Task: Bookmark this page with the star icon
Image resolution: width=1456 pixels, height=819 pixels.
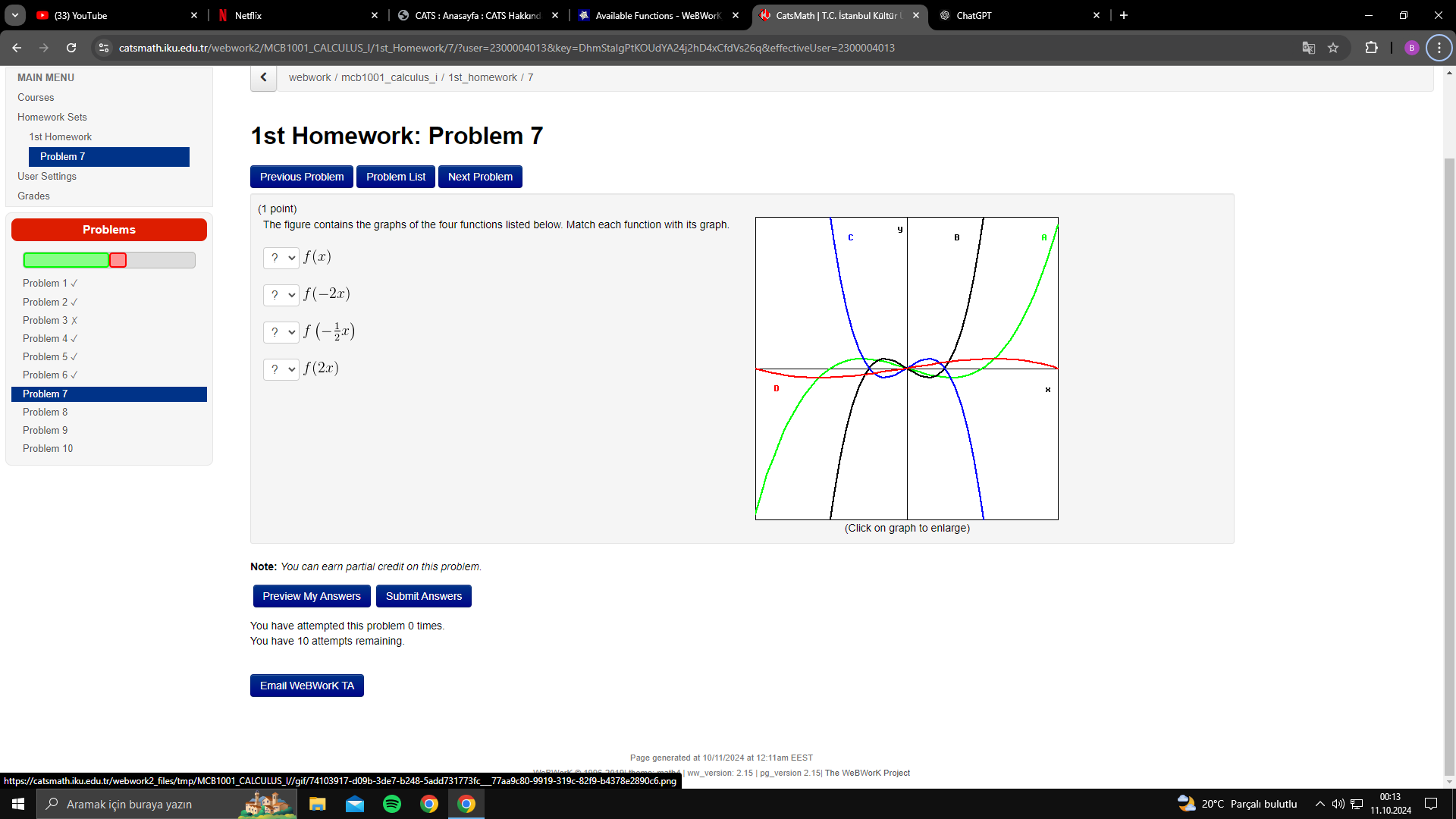Action: tap(1333, 48)
